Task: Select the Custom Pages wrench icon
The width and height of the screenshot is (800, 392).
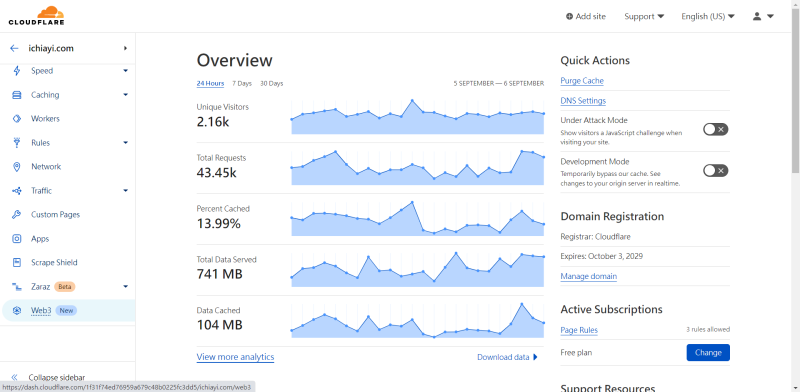Action: click(x=17, y=215)
